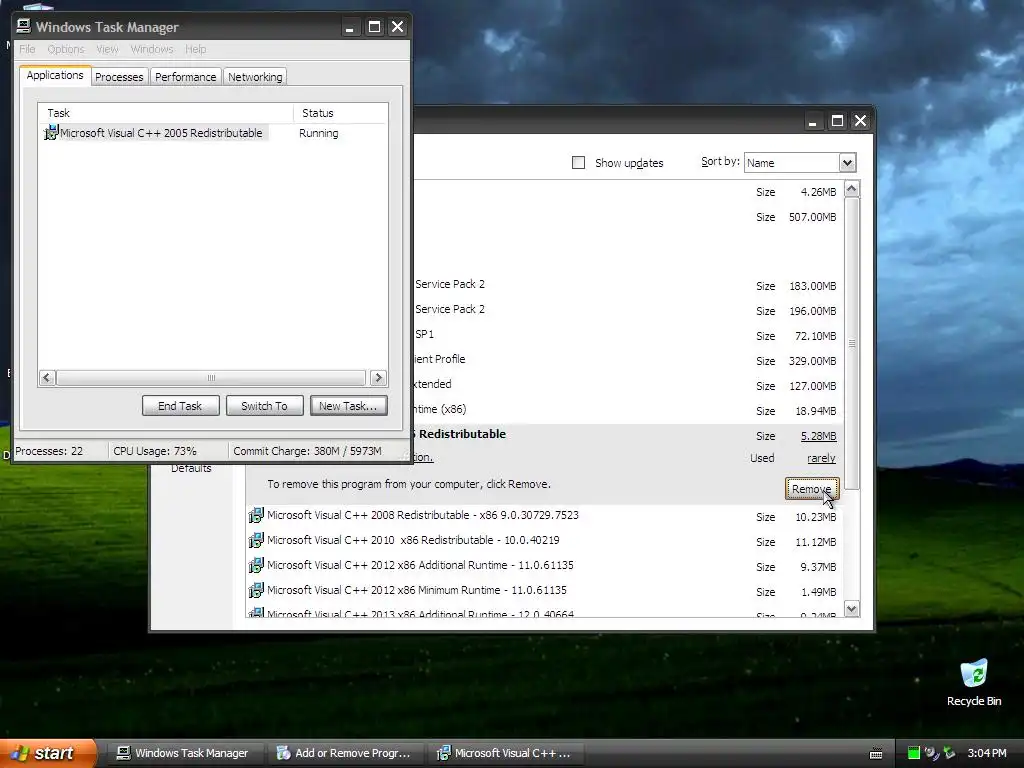Image resolution: width=1024 pixels, height=768 pixels.
Task: Click the rarely used link
Action: point(821,458)
